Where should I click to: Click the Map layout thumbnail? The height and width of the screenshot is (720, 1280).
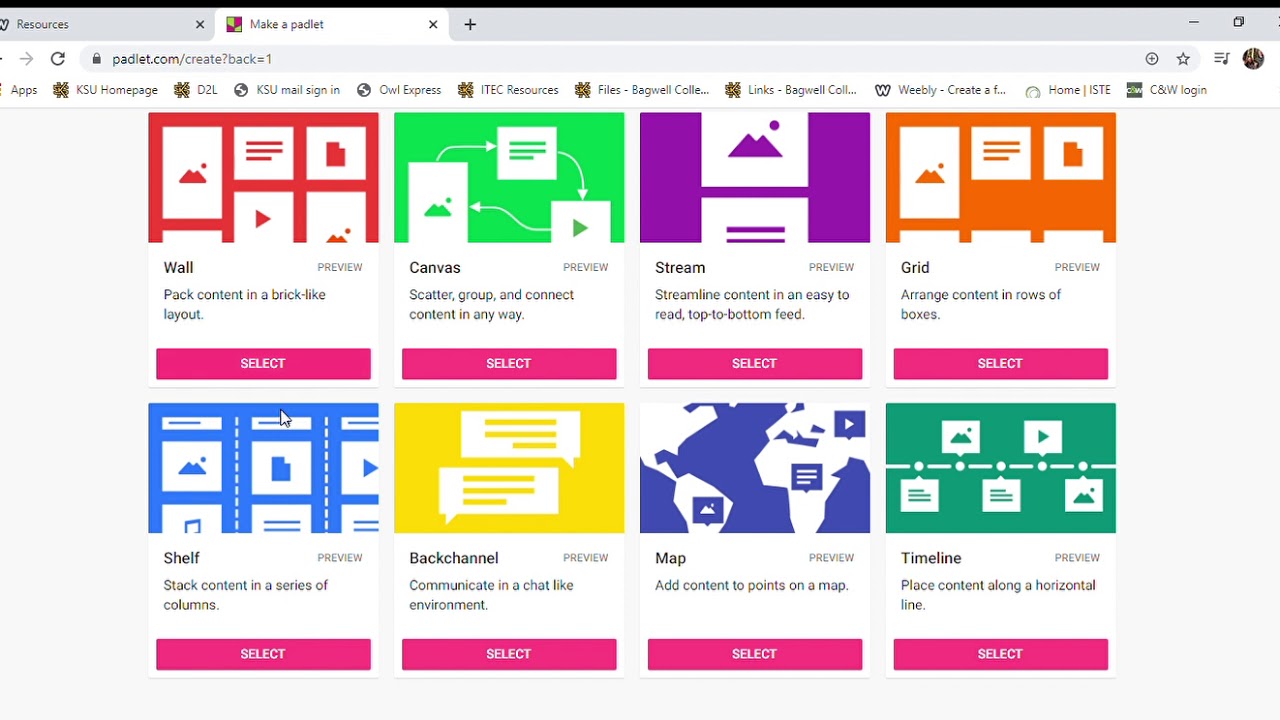(755, 468)
